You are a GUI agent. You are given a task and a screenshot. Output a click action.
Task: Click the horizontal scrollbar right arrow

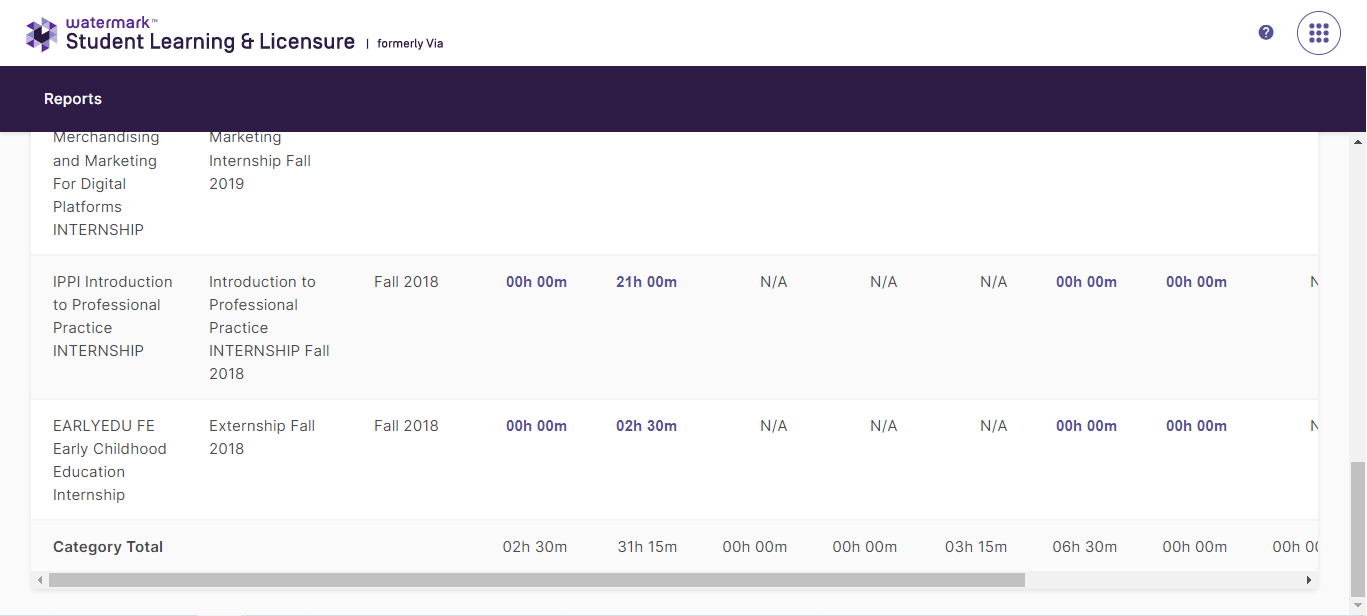pyautogui.click(x=1308, y=580)
